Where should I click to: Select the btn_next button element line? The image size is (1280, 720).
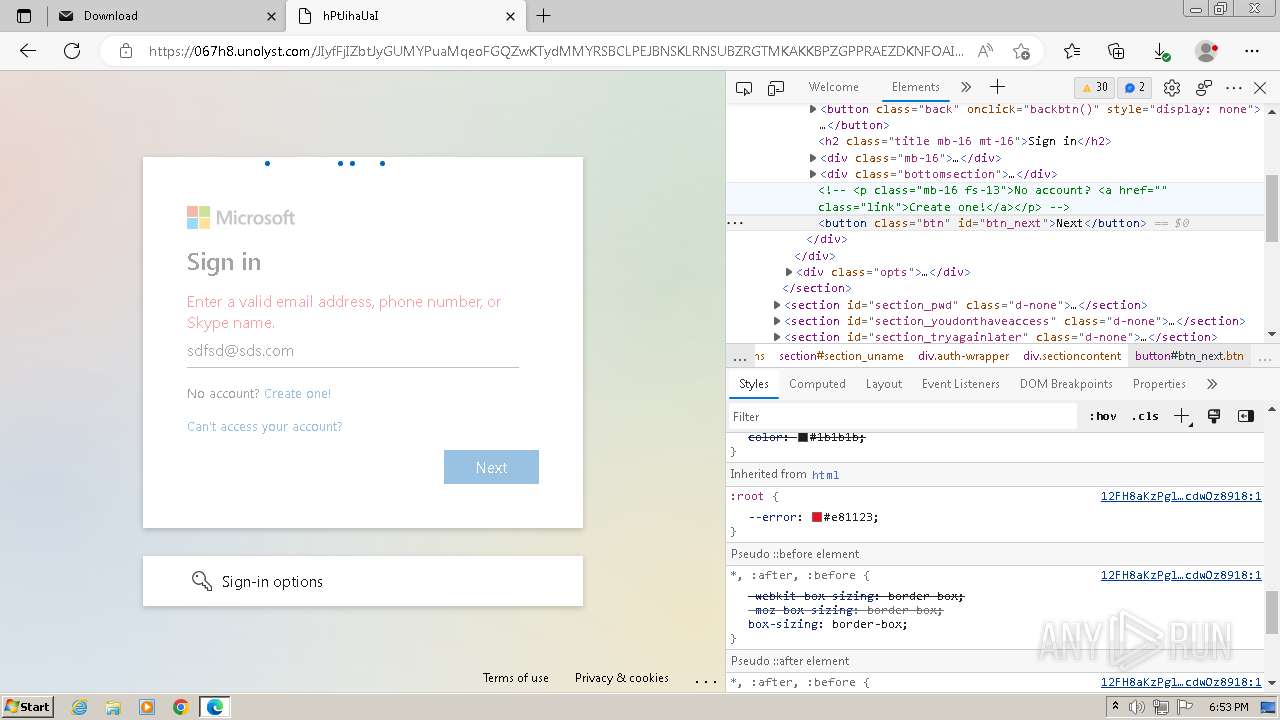983,223
